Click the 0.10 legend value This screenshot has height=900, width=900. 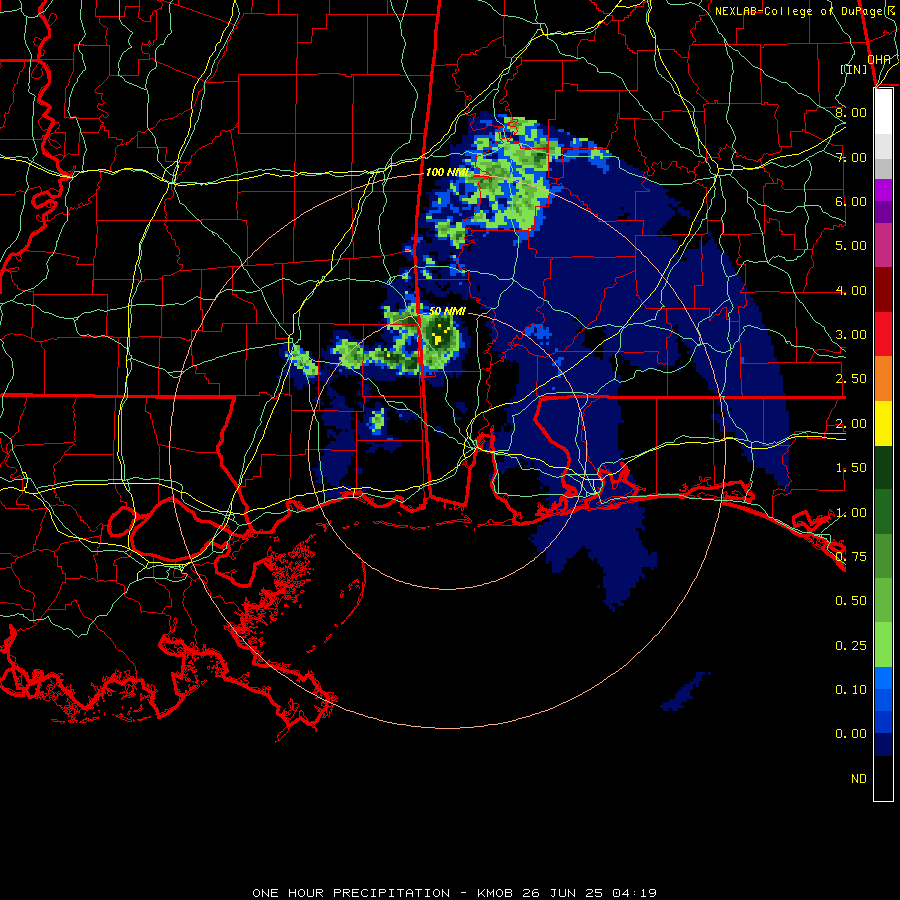coord(851,689)
